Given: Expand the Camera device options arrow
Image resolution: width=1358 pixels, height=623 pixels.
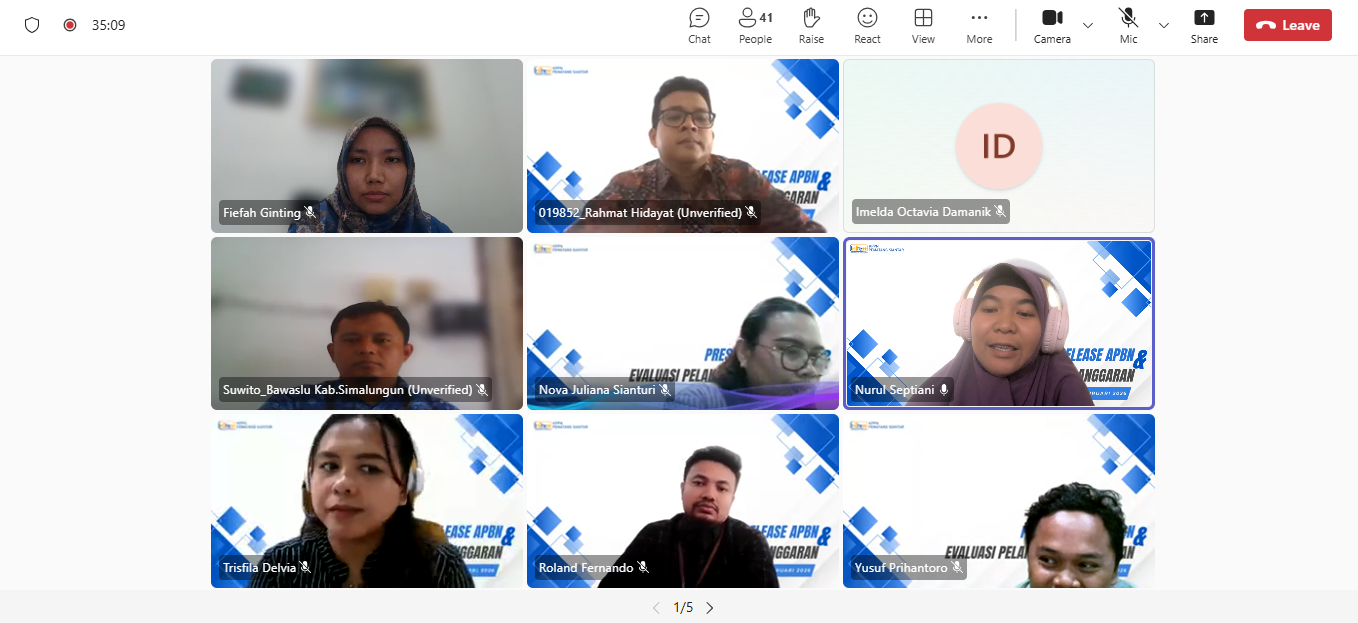Looking at the screenshot, I should (1088, 25).
